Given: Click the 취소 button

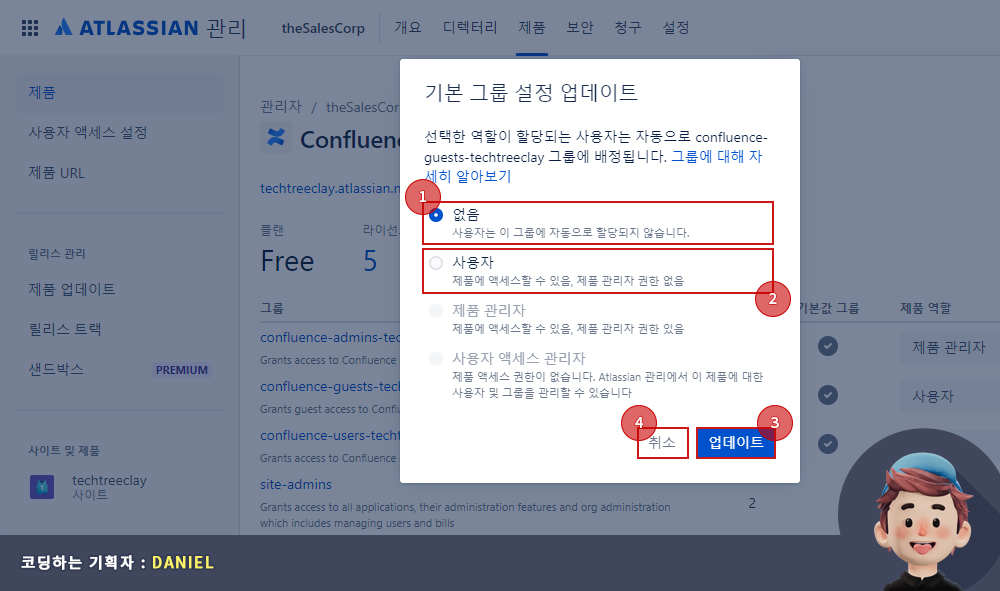Looking at the screenshot, I should (663, 442).
